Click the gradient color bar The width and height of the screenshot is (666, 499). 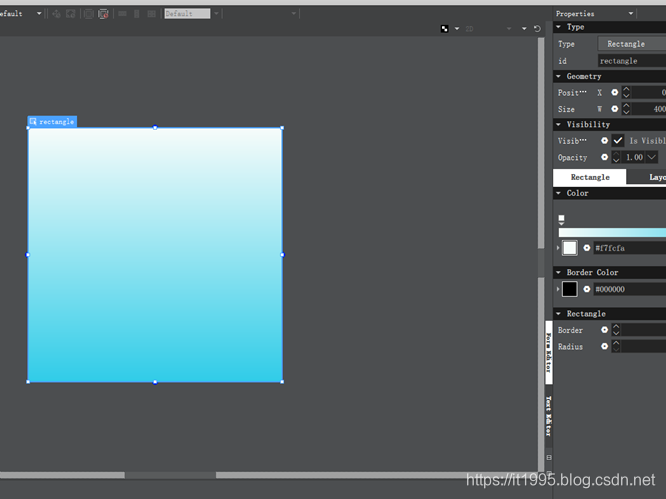pyautogui.click(x=612, y=232)
